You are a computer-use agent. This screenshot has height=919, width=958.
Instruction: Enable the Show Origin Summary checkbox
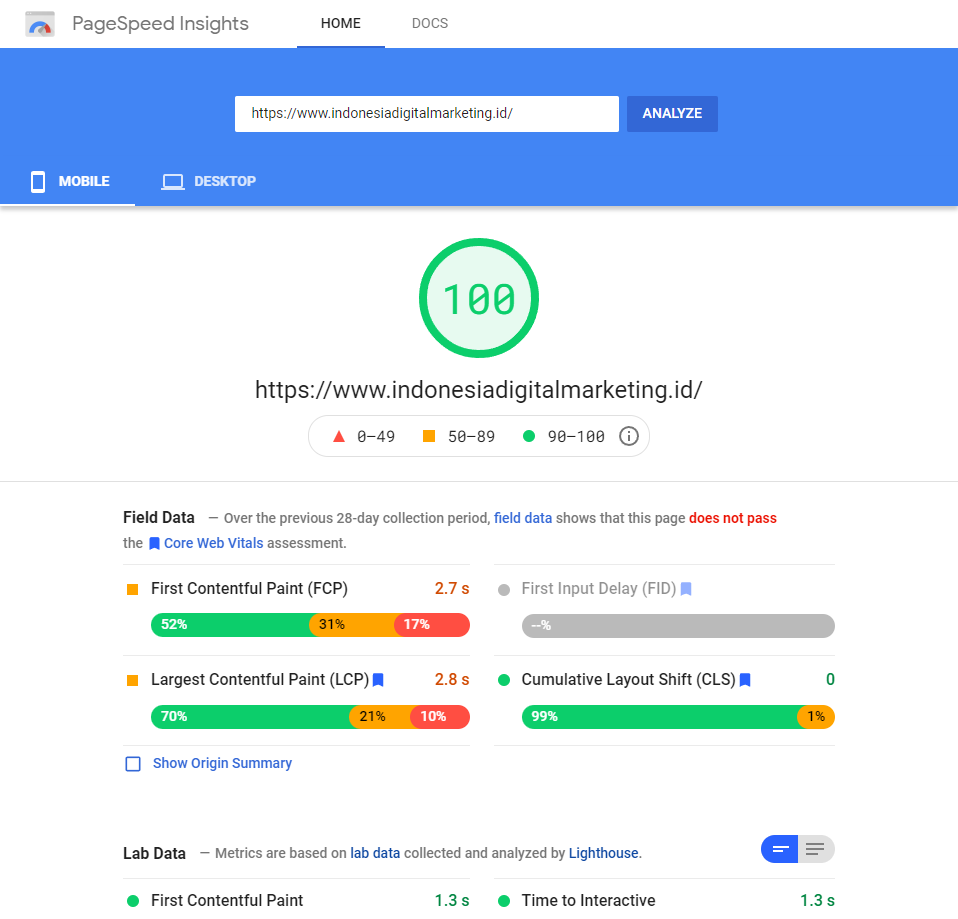point(133,764)
